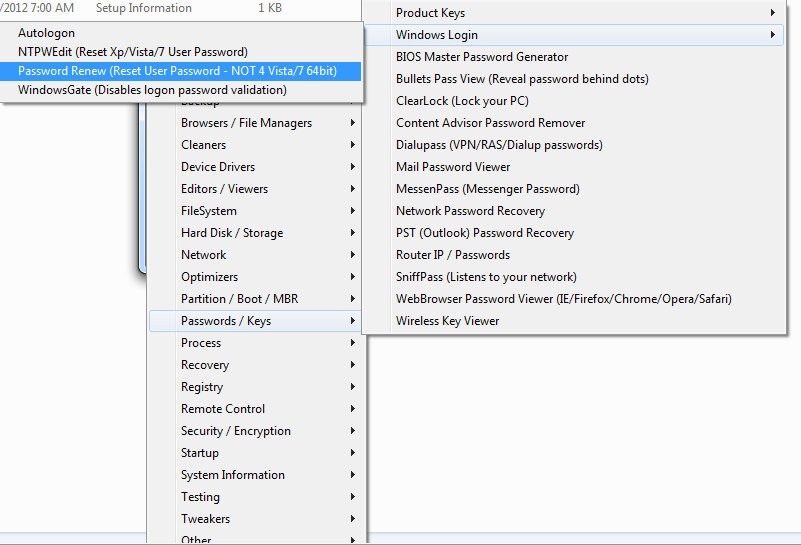Expand arrow next to Hard Disk / Storage

coord(352,232)
